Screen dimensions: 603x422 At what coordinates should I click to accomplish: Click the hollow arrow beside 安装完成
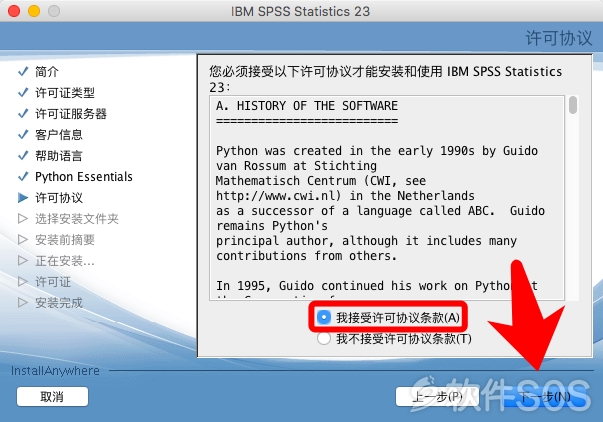pyautogui.click(x=23, y=302)
